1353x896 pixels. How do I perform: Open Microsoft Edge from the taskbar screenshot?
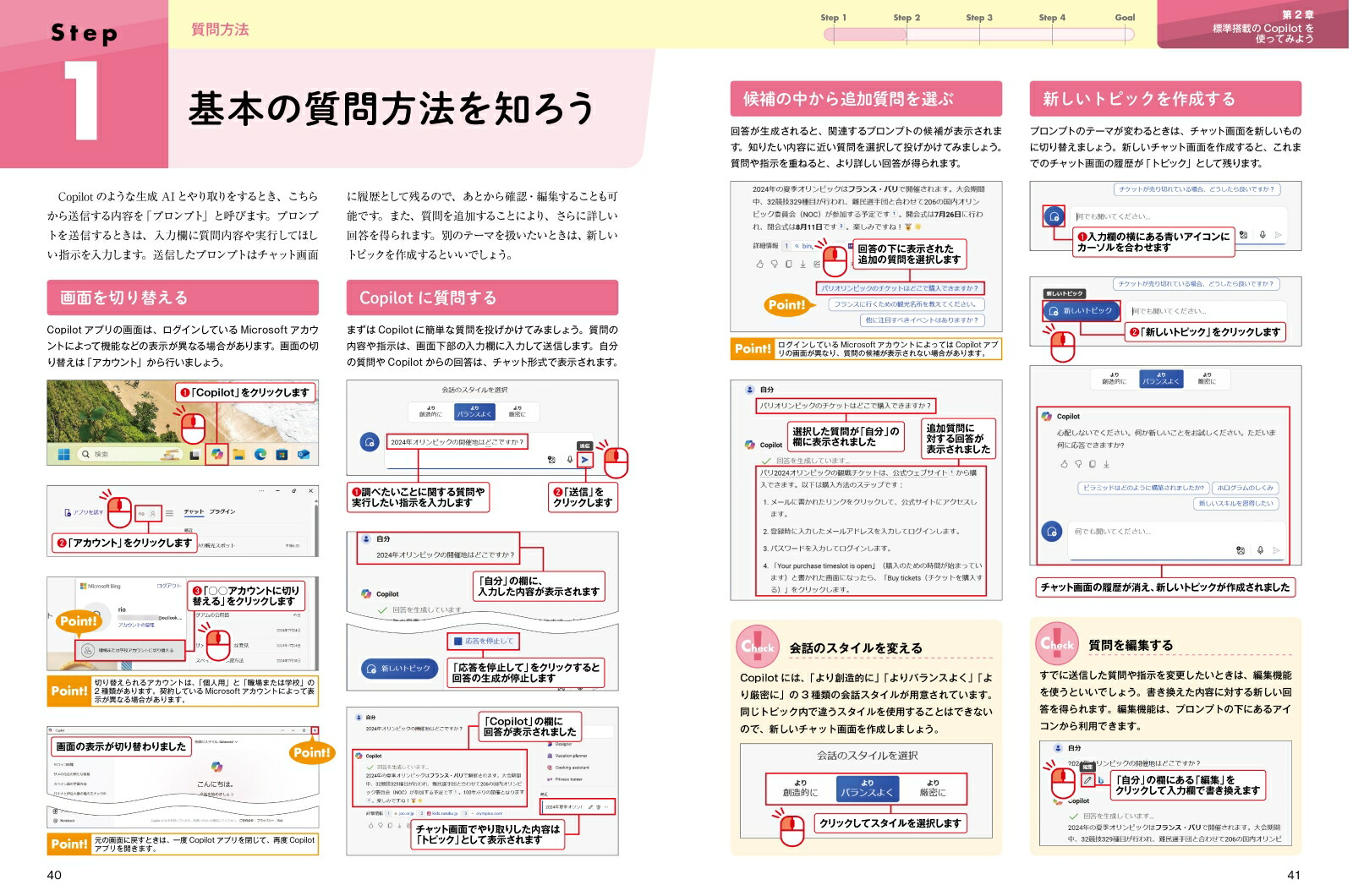coord(260,455)
